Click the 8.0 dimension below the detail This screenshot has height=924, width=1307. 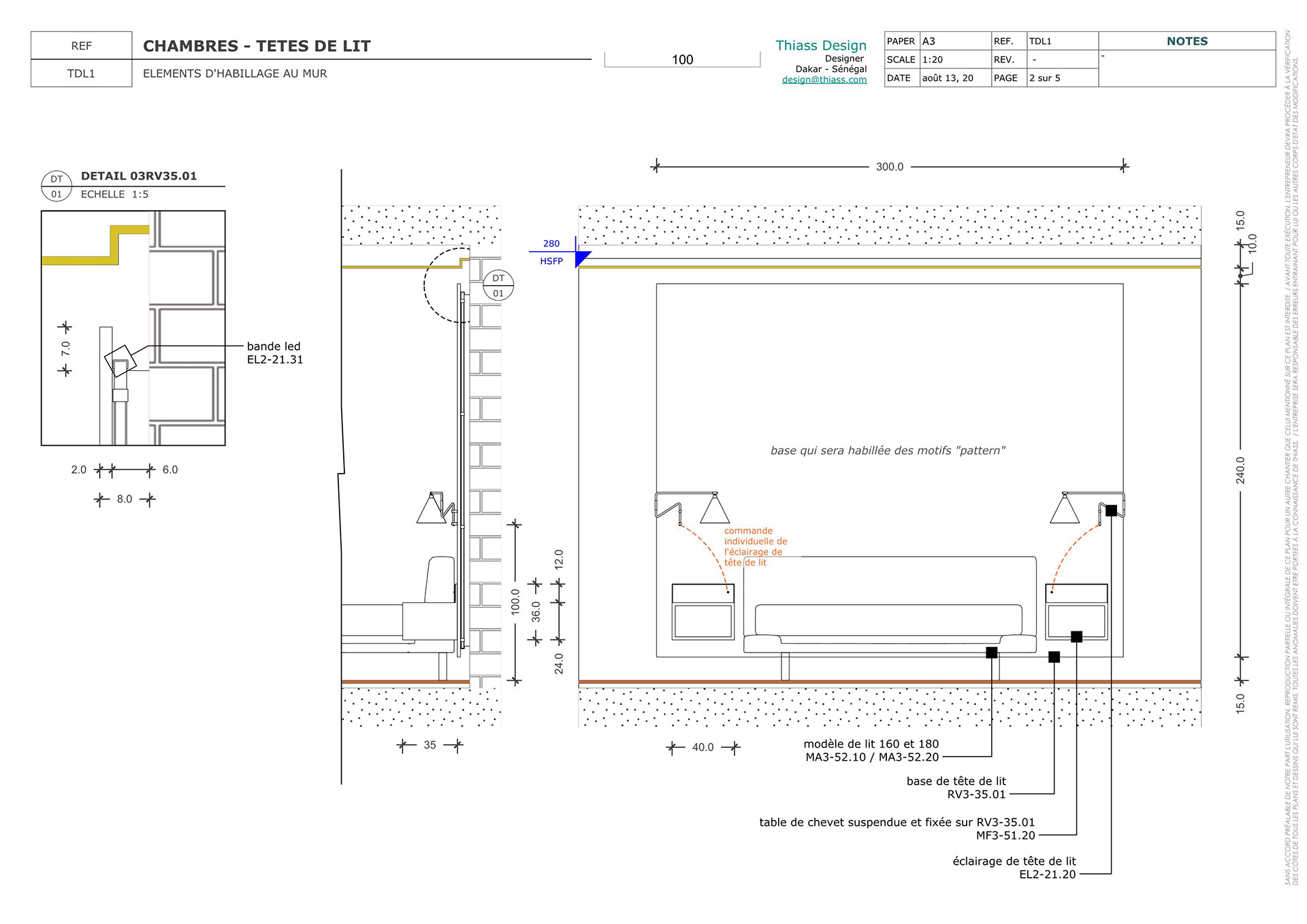[x=125, y=499]
